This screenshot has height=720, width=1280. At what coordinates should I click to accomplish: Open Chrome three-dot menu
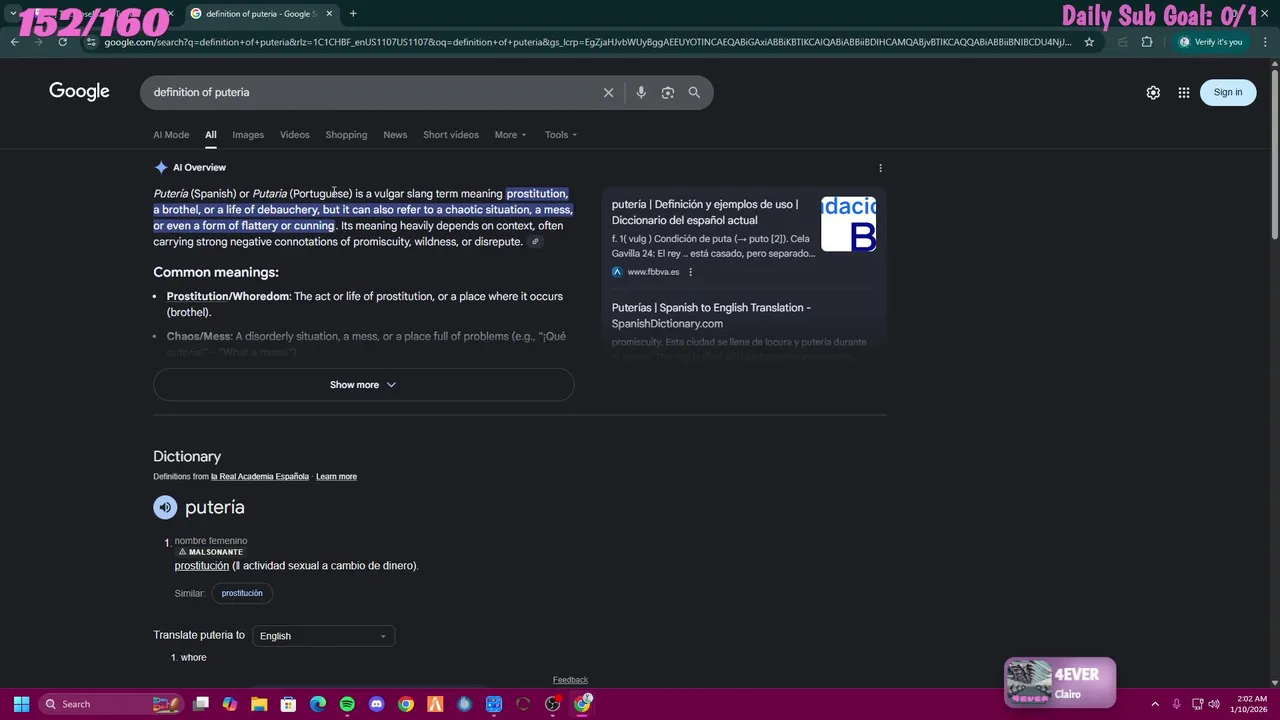(x=1264, y=42)
